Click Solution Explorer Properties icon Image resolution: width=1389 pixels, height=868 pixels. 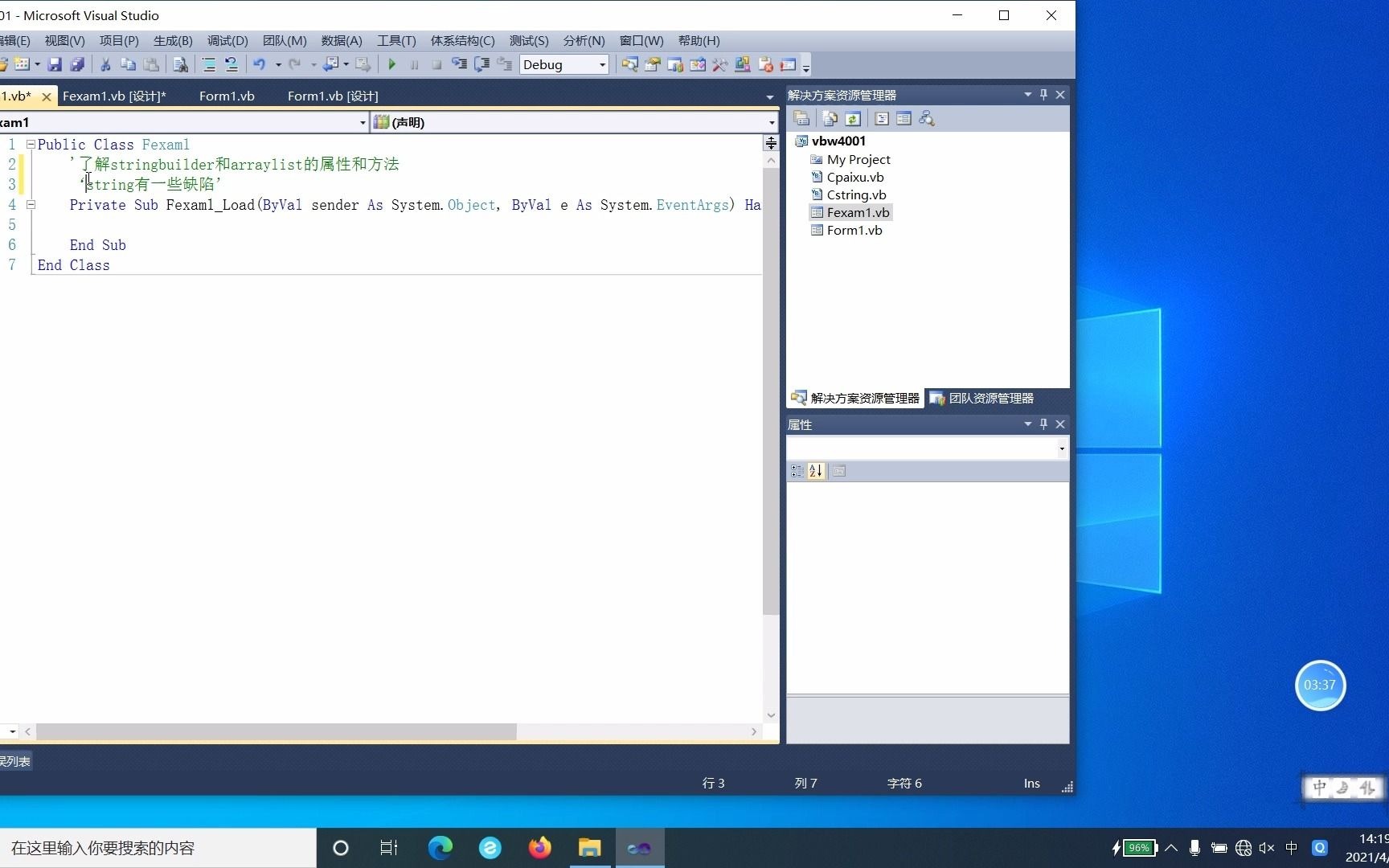pyautogui.click(x=801, y=119)
